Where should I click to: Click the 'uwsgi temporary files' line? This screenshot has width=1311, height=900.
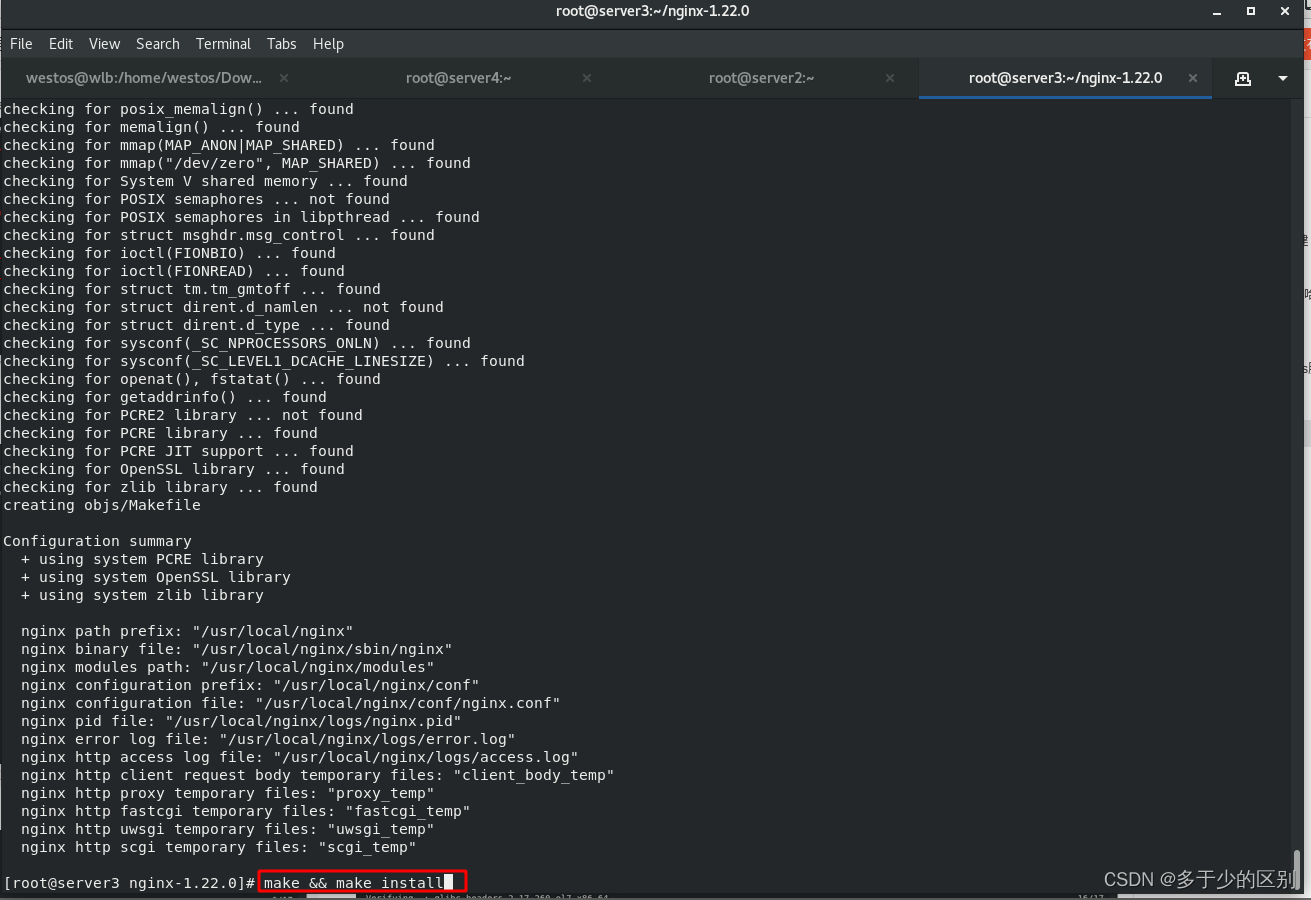click(x=228, y=829)
